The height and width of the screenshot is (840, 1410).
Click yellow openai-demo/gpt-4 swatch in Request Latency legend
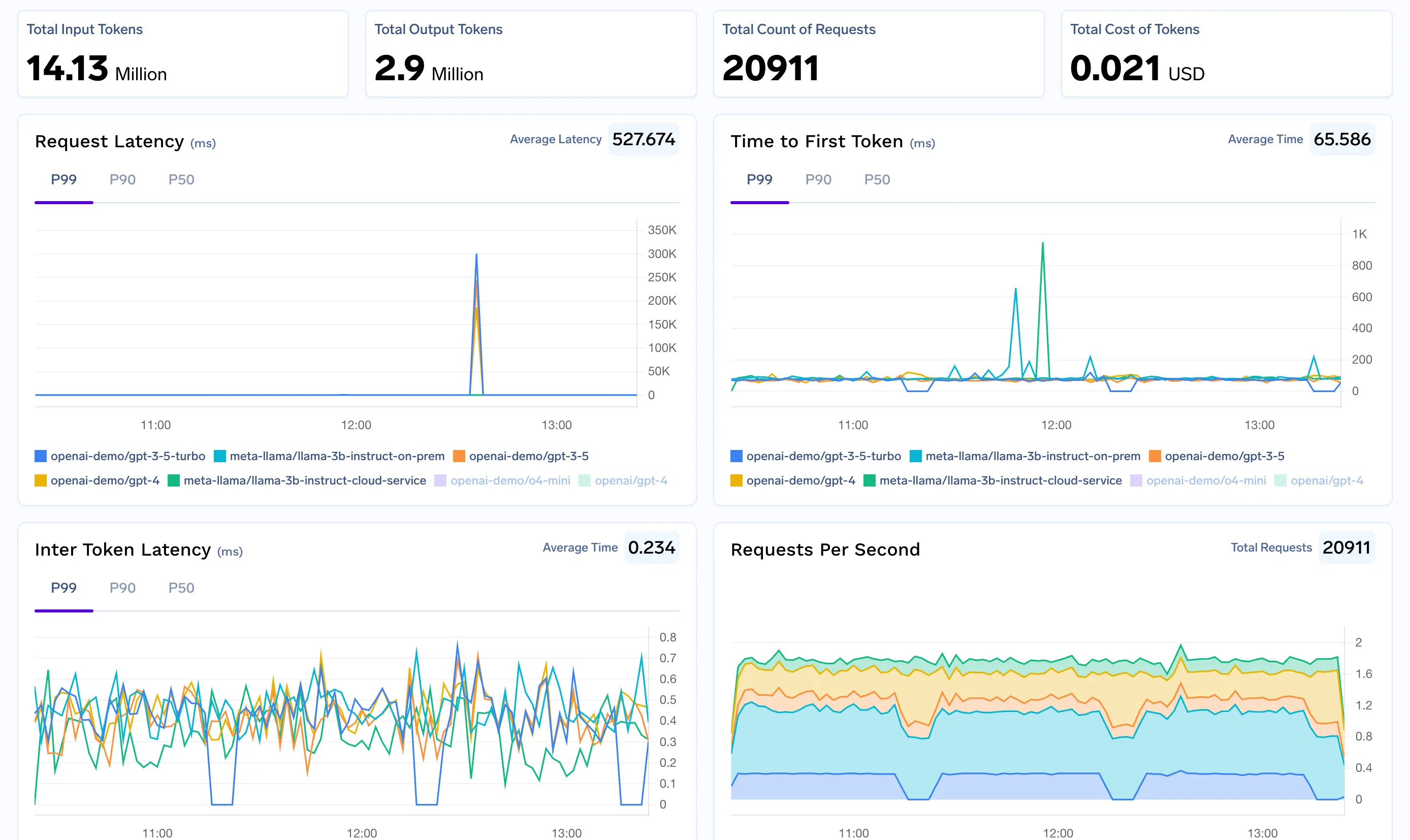[41, 480]
